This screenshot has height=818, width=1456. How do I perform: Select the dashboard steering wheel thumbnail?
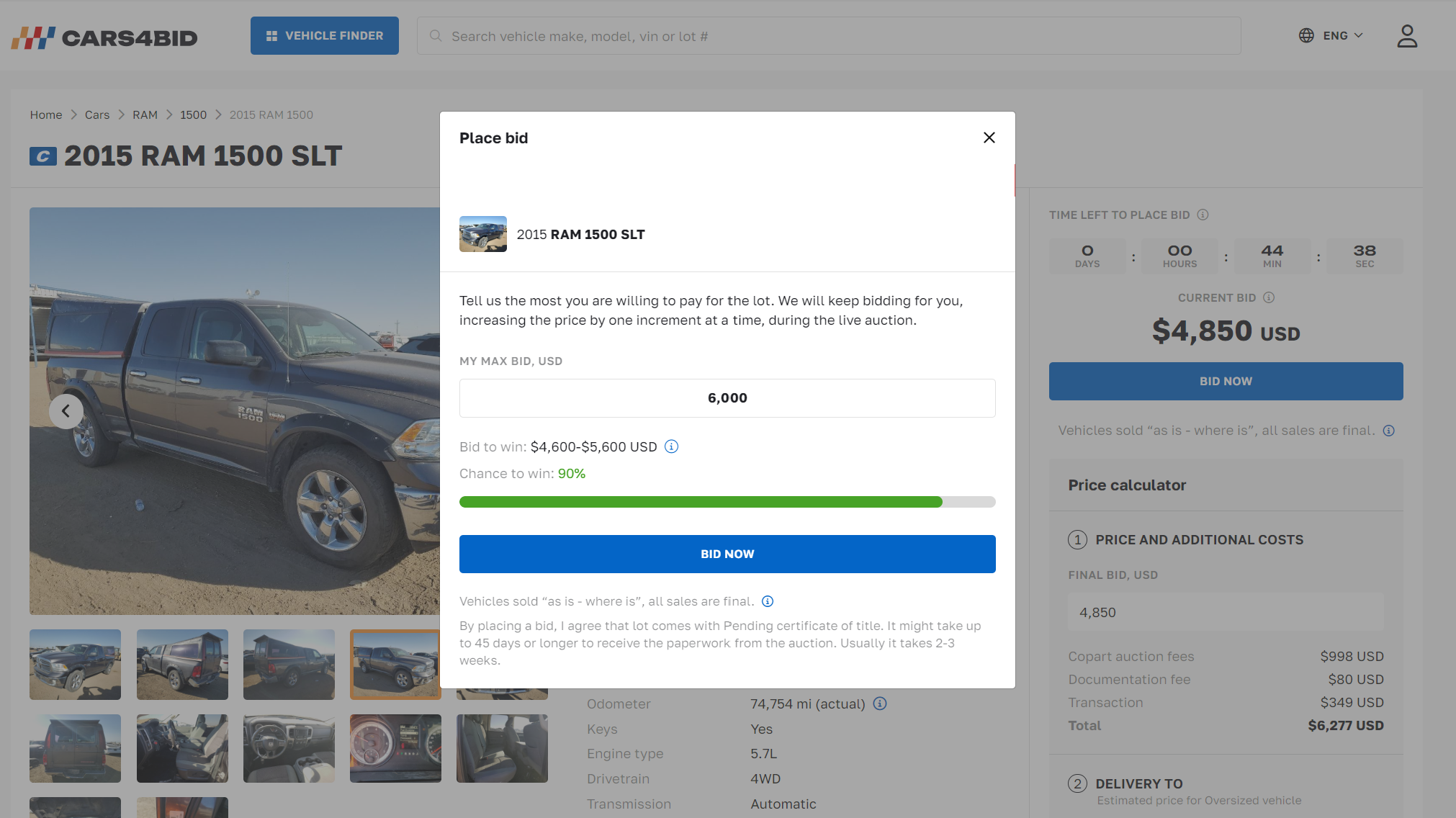289,748
